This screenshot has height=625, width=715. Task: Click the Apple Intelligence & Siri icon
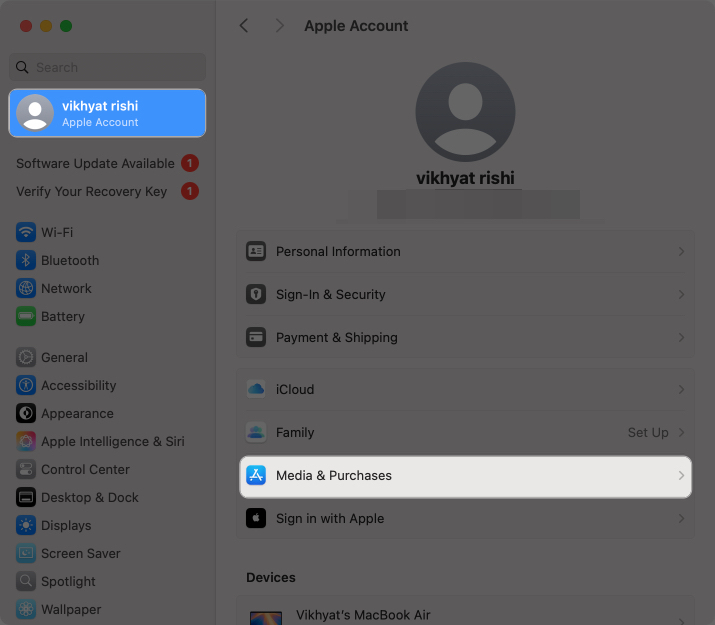(x=26, y=441)
